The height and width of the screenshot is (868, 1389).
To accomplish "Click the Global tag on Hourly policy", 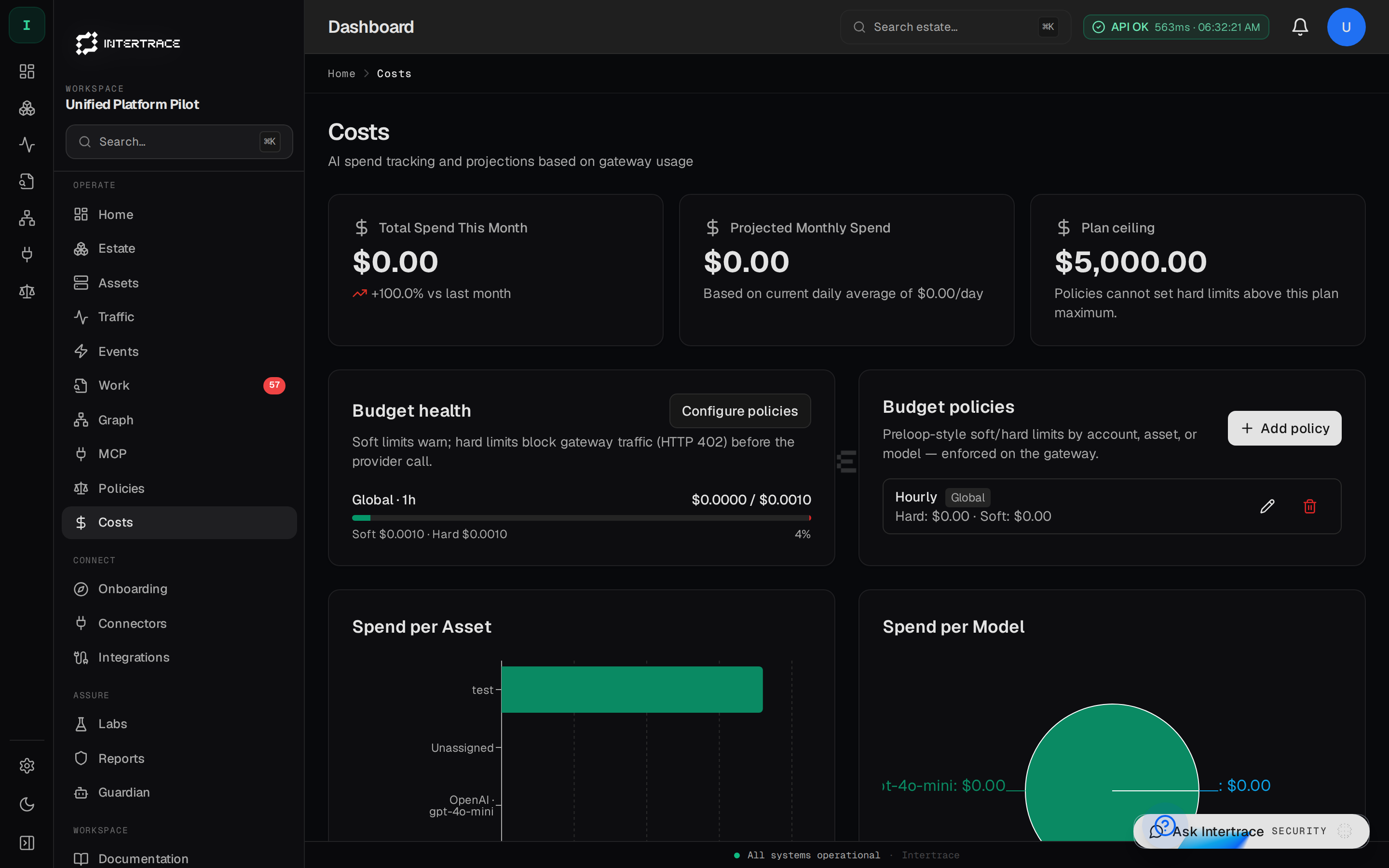I will [967, 498].
